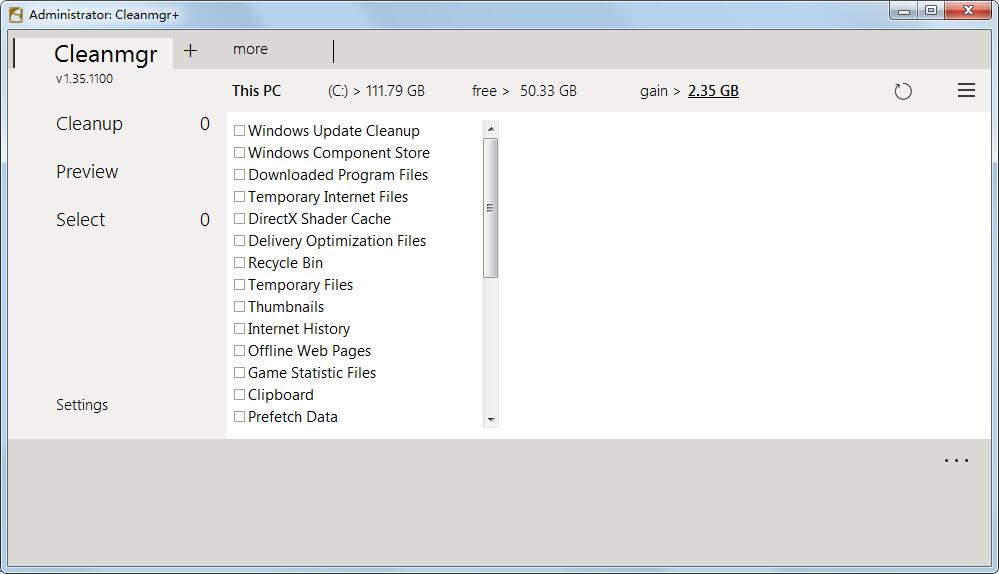Open the three-dots overflow menu
Screen dimensions: 999x574
pyautogui.click(x=956, y=461)
